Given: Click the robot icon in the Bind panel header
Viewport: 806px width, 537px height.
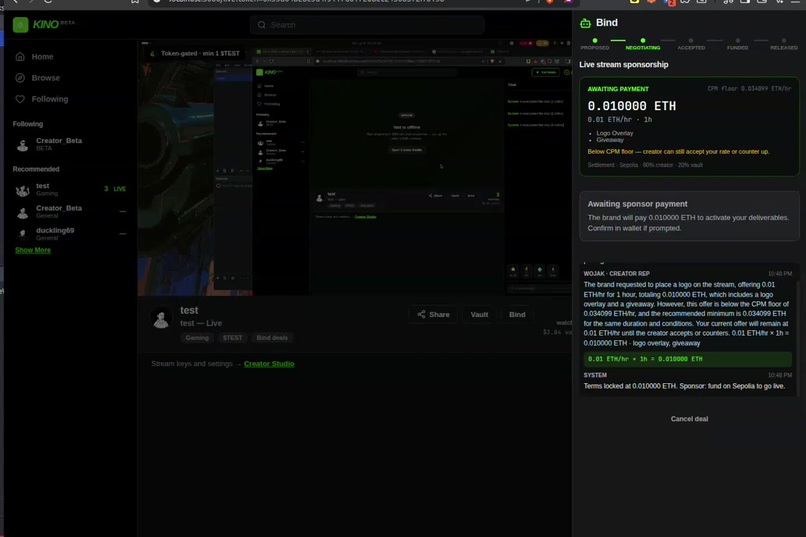Looking at the screenshot, I should click(585, 23).
